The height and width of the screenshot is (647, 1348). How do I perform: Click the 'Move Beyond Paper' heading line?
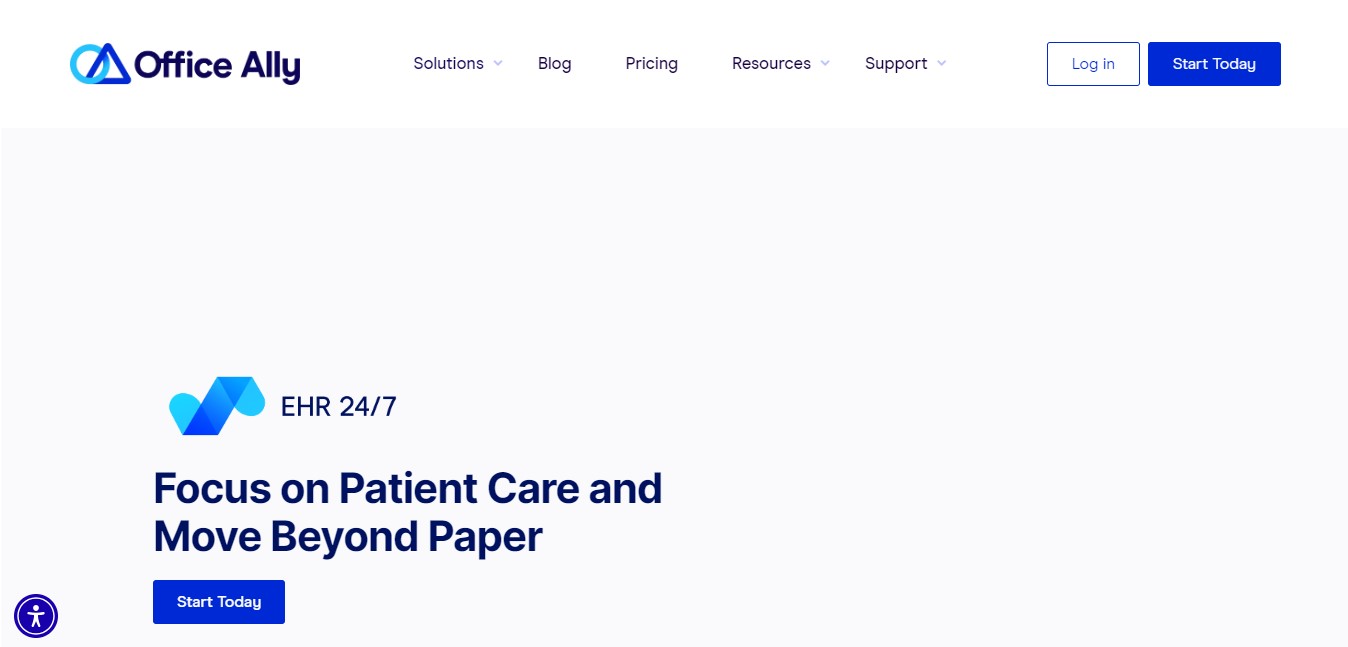tap(348, 537)
